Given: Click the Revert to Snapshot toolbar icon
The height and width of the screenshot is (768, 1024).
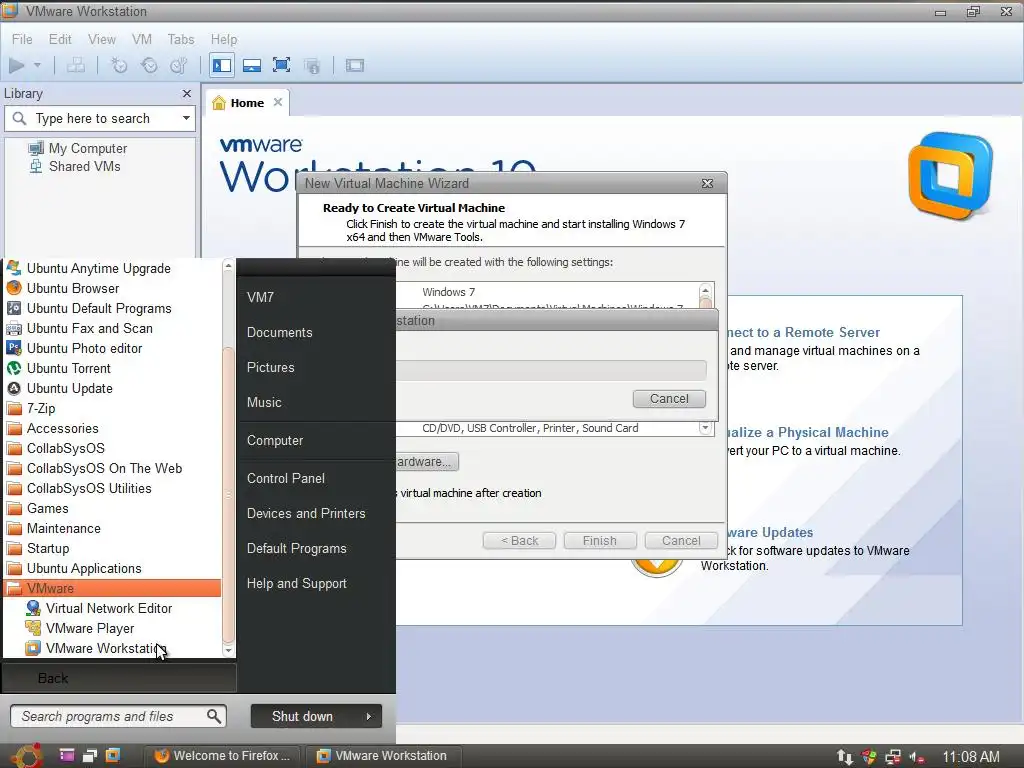Looking at the screenshot, I should point(150,65).
